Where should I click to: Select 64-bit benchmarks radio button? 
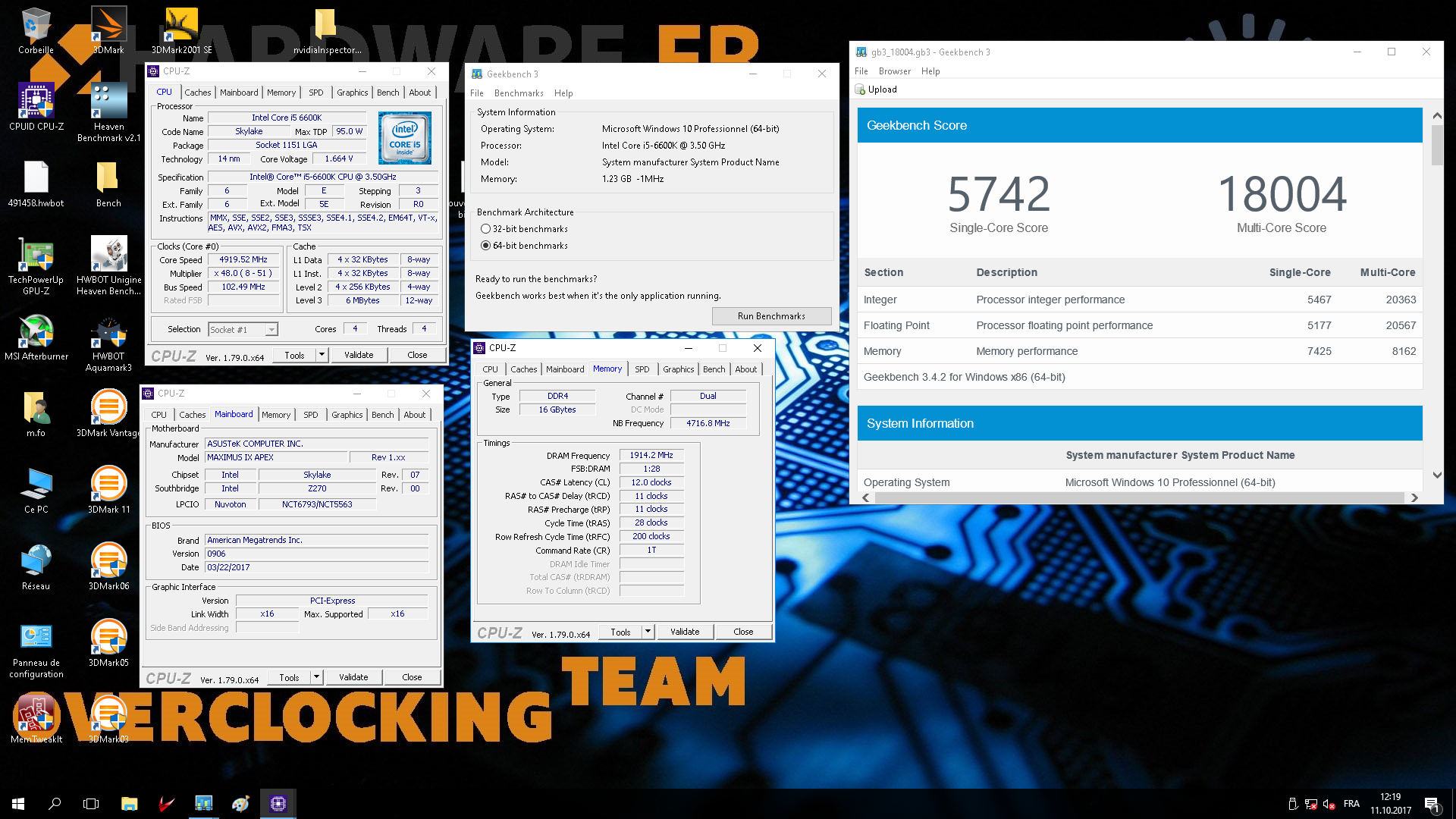(486, 246)
